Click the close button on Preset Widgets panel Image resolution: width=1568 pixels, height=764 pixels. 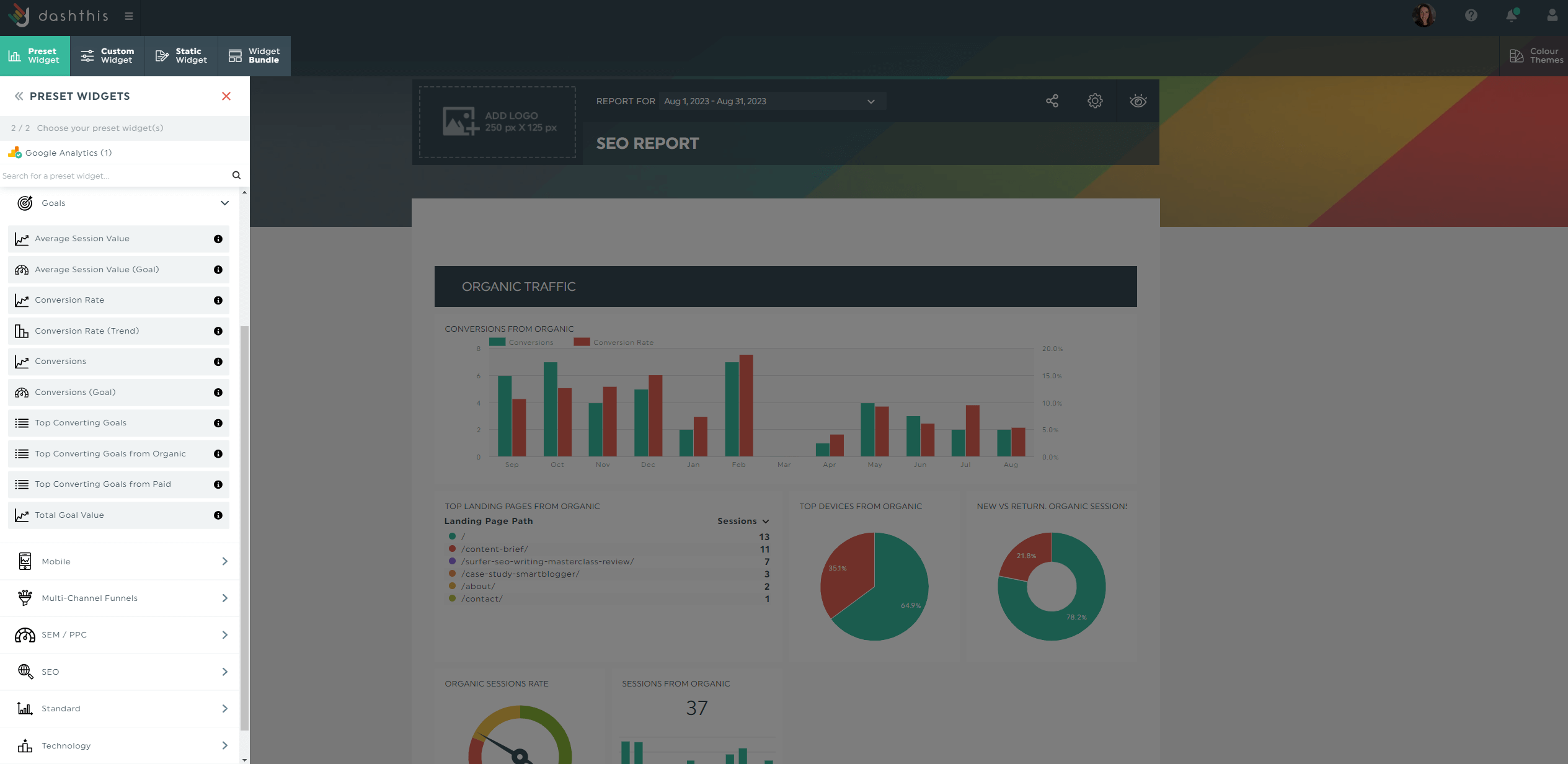[x=226, y=96]
